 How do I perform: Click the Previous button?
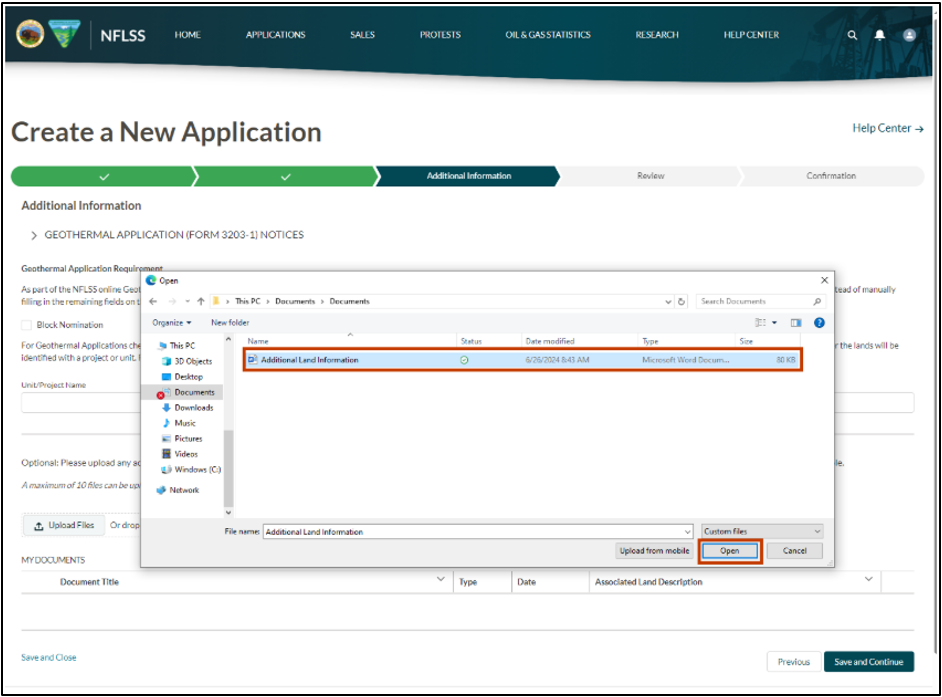point(794,662)
